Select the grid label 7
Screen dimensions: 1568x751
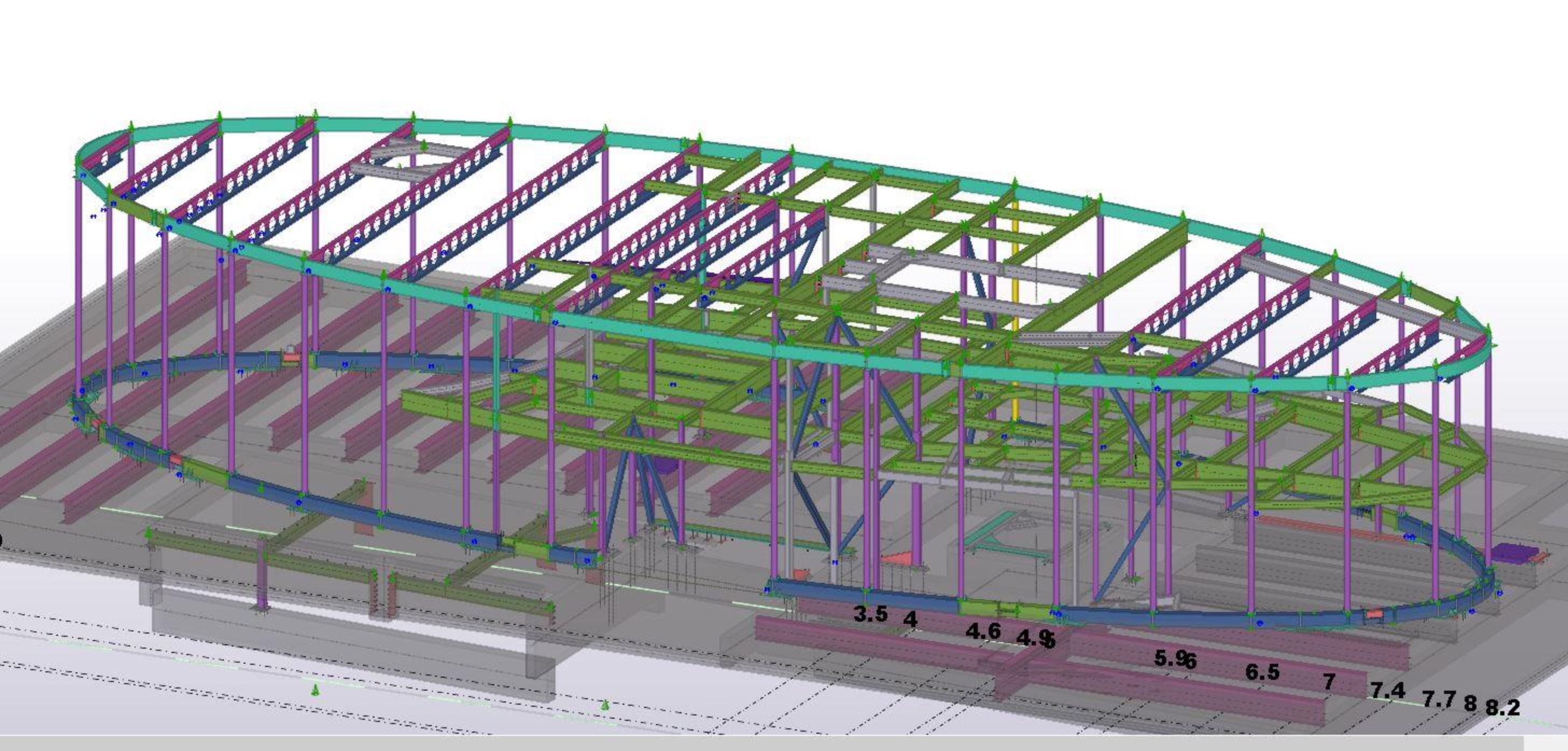[x=1329, y=681]
